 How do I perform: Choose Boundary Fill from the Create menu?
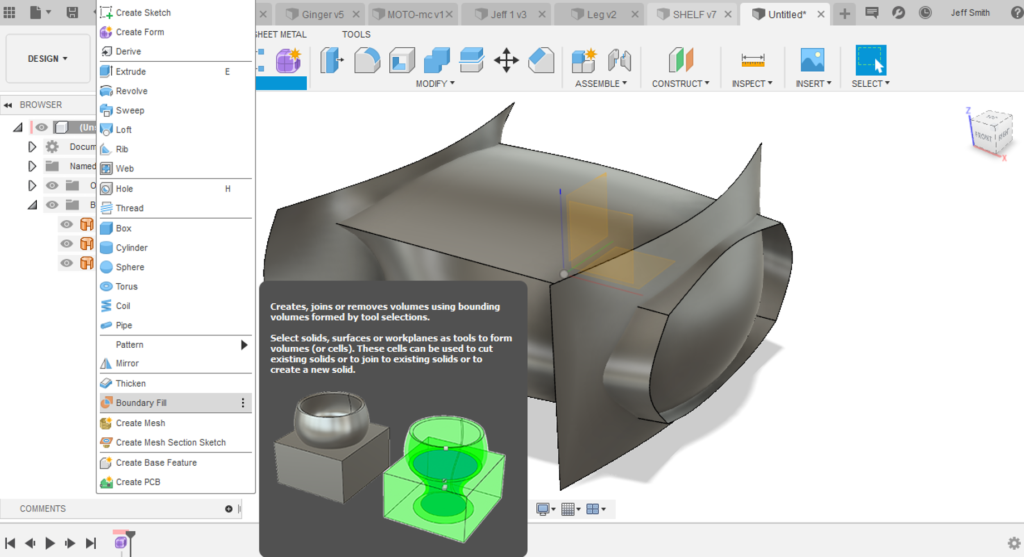[141, 403]
